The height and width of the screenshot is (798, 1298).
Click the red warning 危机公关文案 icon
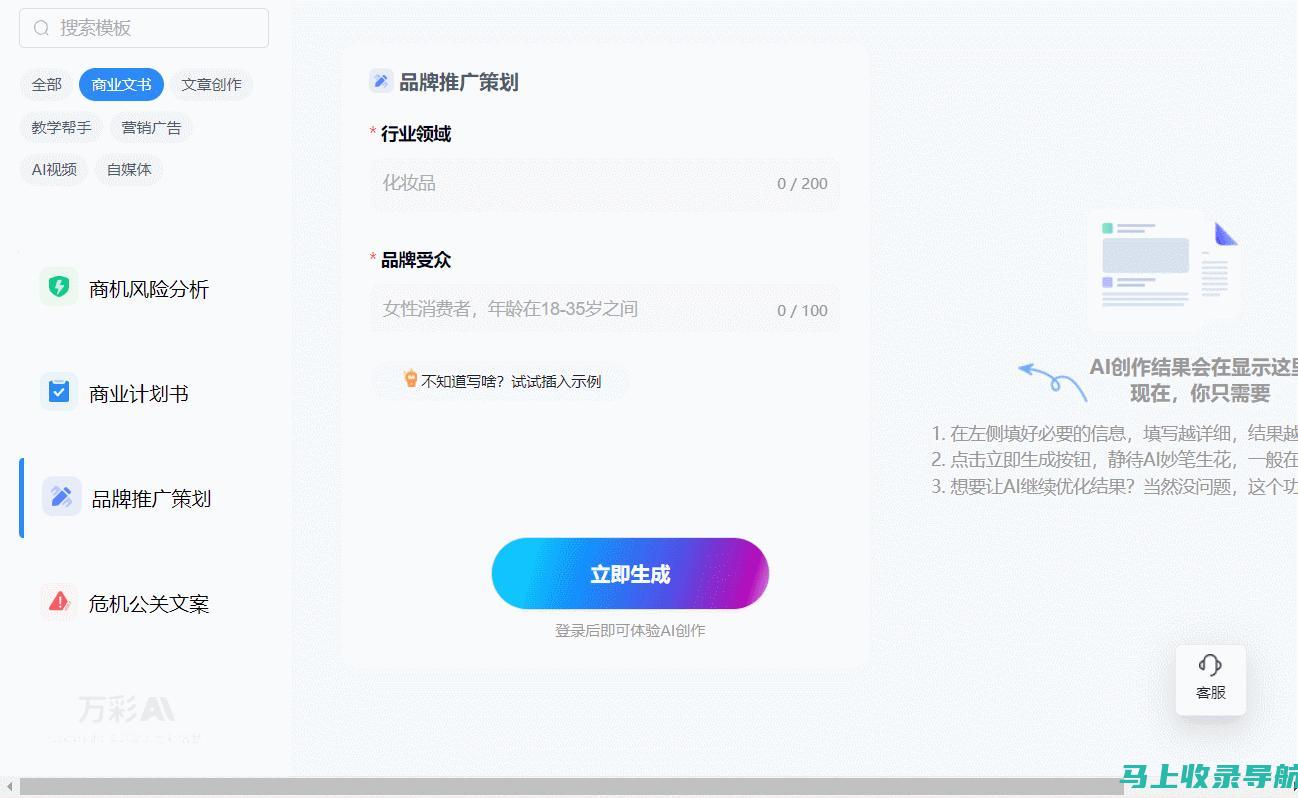pyautogui.click(x=59, y=601)
